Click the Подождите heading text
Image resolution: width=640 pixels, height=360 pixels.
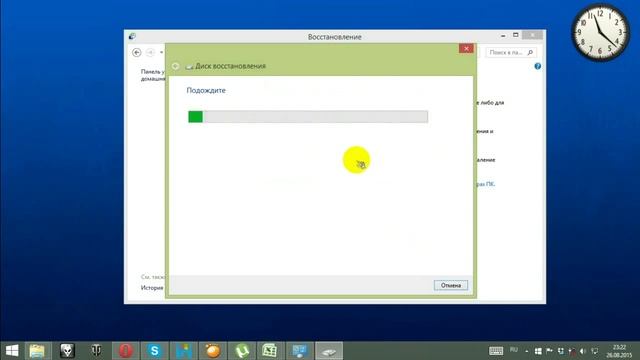tap(206, 90)
